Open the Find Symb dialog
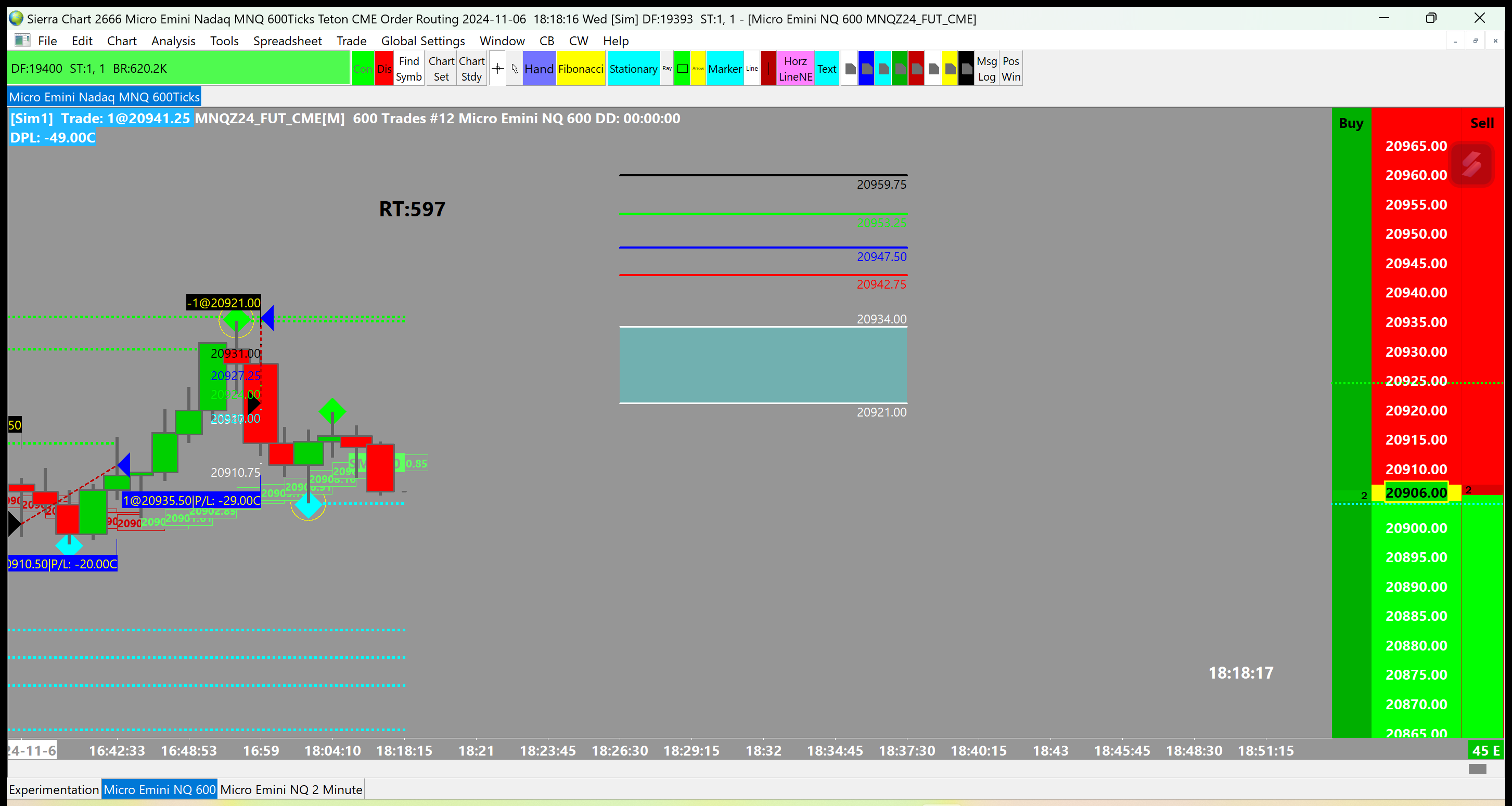The image size is (1512, 806). click(x=408, y=69)
